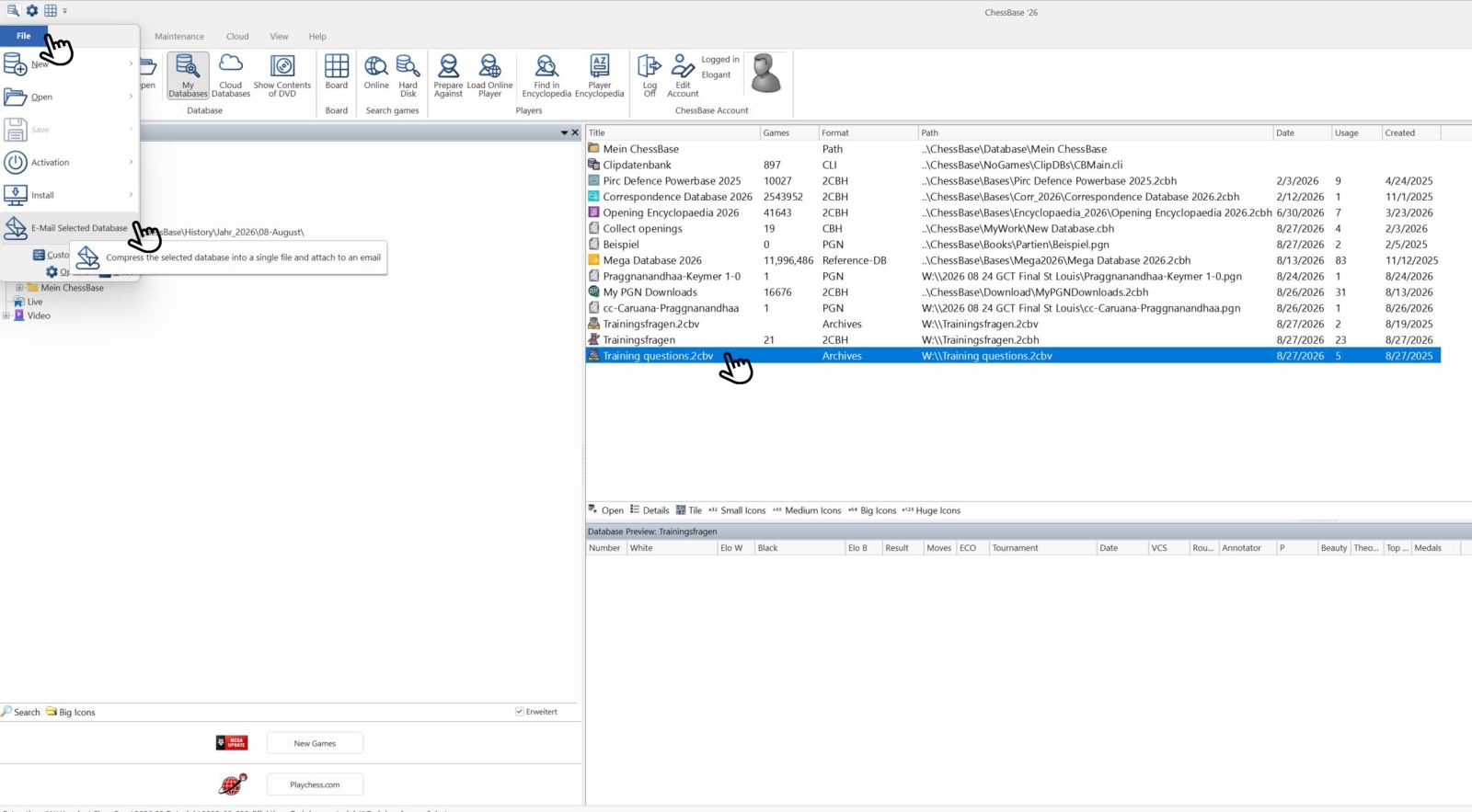Click Show Contents of DVD icon
The height and width of the screenshot is (812, 1472).
[282, 75]
